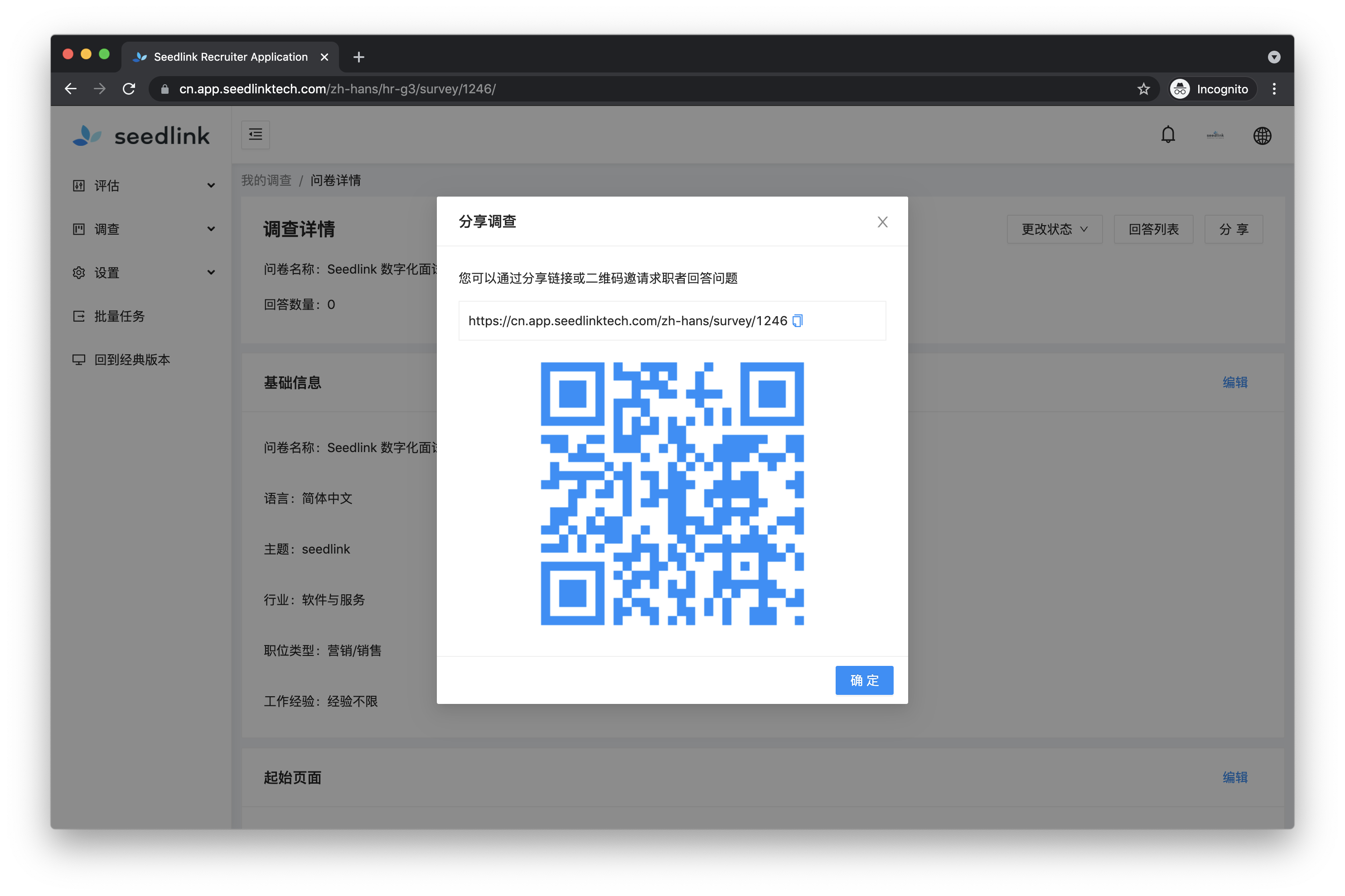The width and height of the screenshot is (1345, 896).
Task: Go to 我的调查 breadcrumb
Action: point(266,180)
